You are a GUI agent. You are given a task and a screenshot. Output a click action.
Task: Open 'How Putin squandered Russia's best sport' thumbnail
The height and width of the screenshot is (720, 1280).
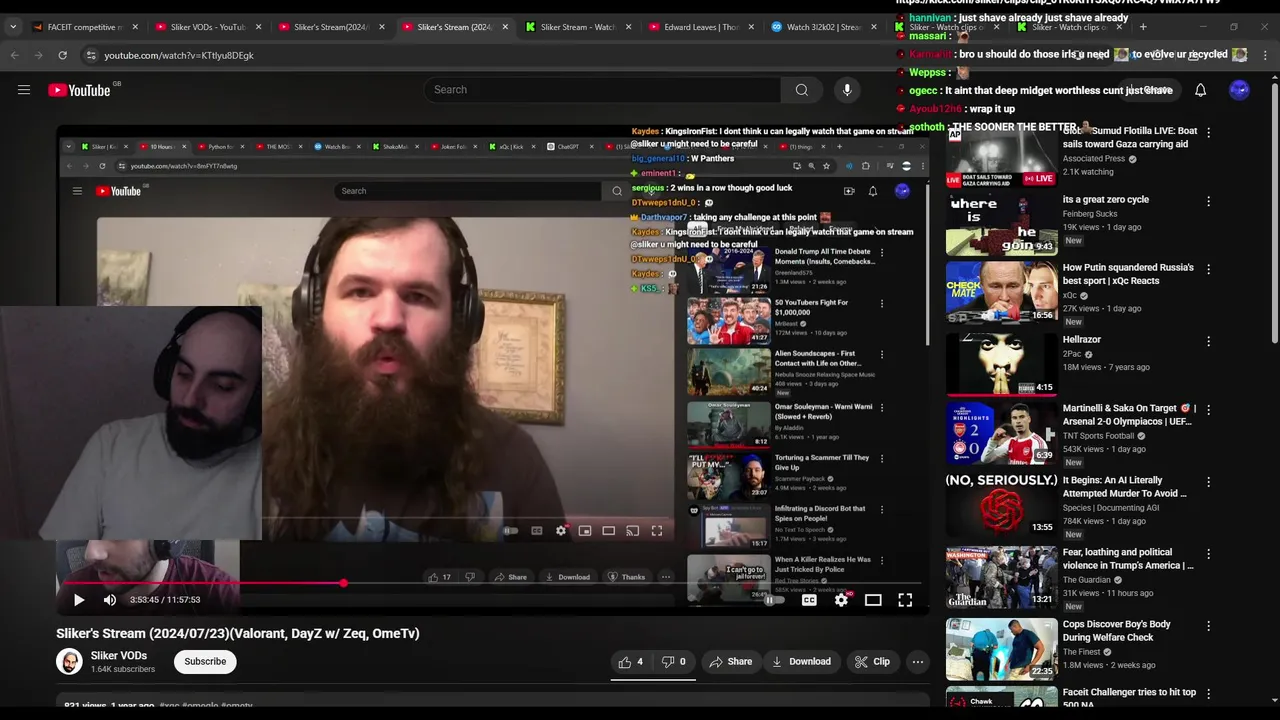click(1001, 292)
